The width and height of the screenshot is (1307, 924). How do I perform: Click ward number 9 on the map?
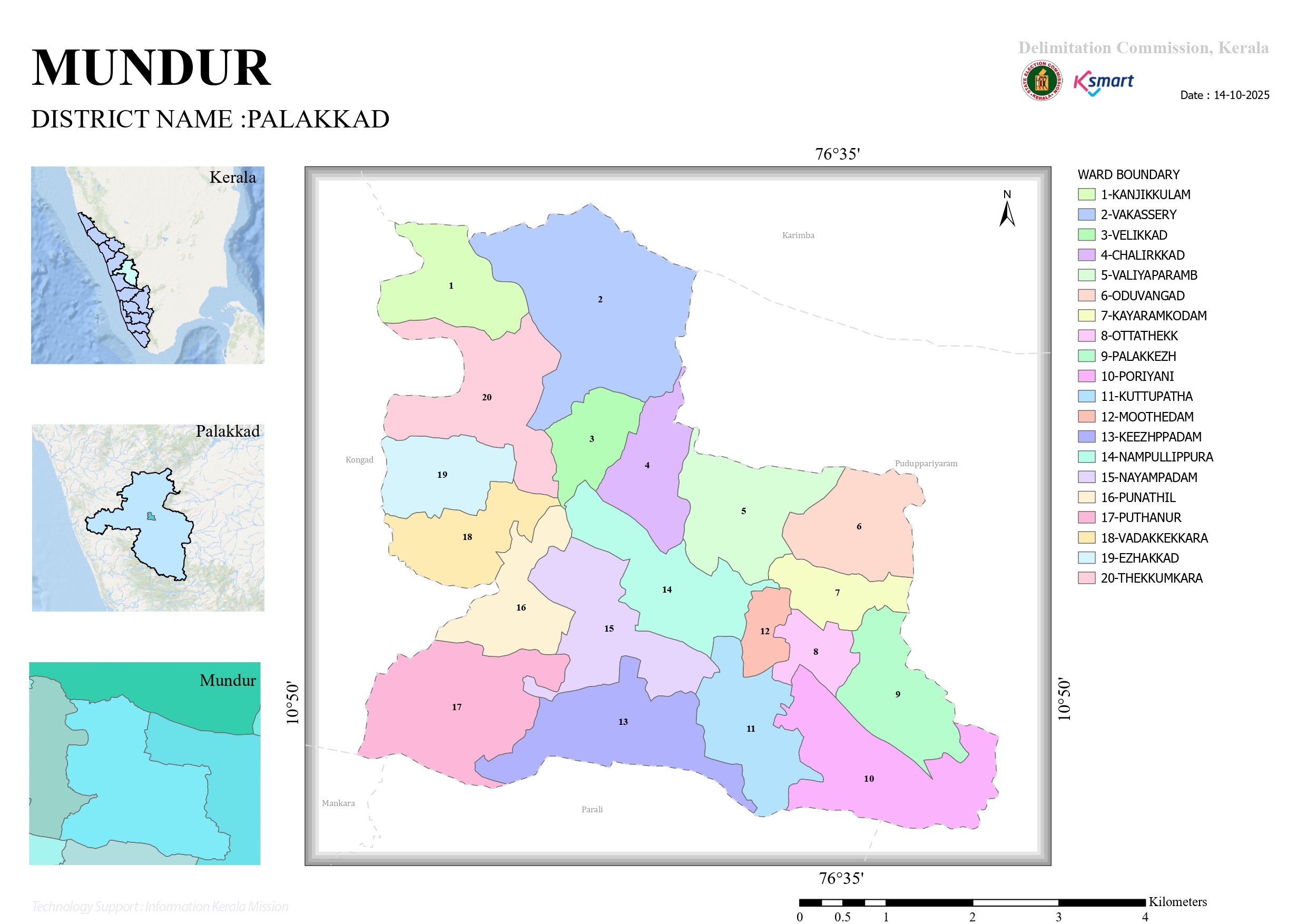tap(898, 694)
